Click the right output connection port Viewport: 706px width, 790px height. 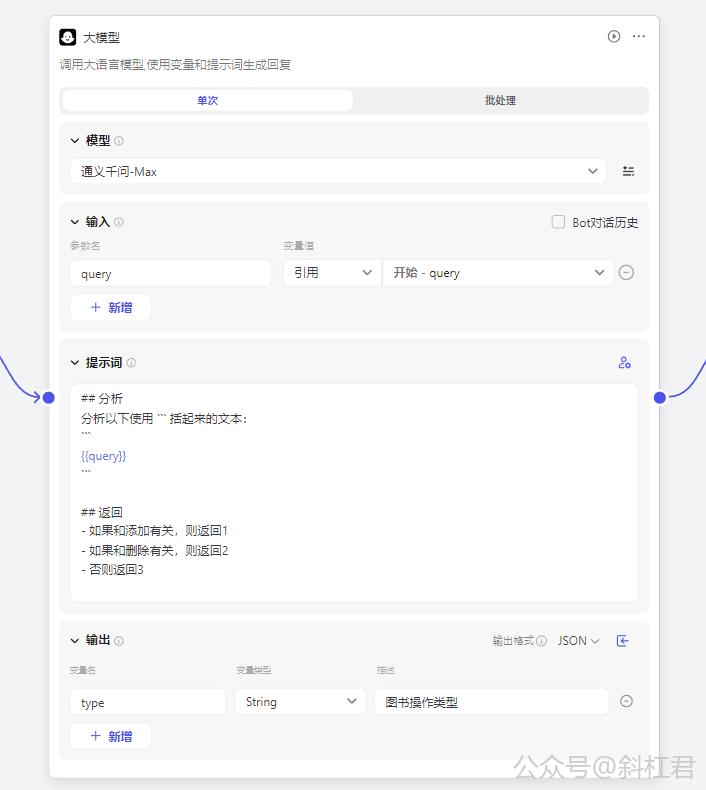pyautogui.click(x=659, y=398)
